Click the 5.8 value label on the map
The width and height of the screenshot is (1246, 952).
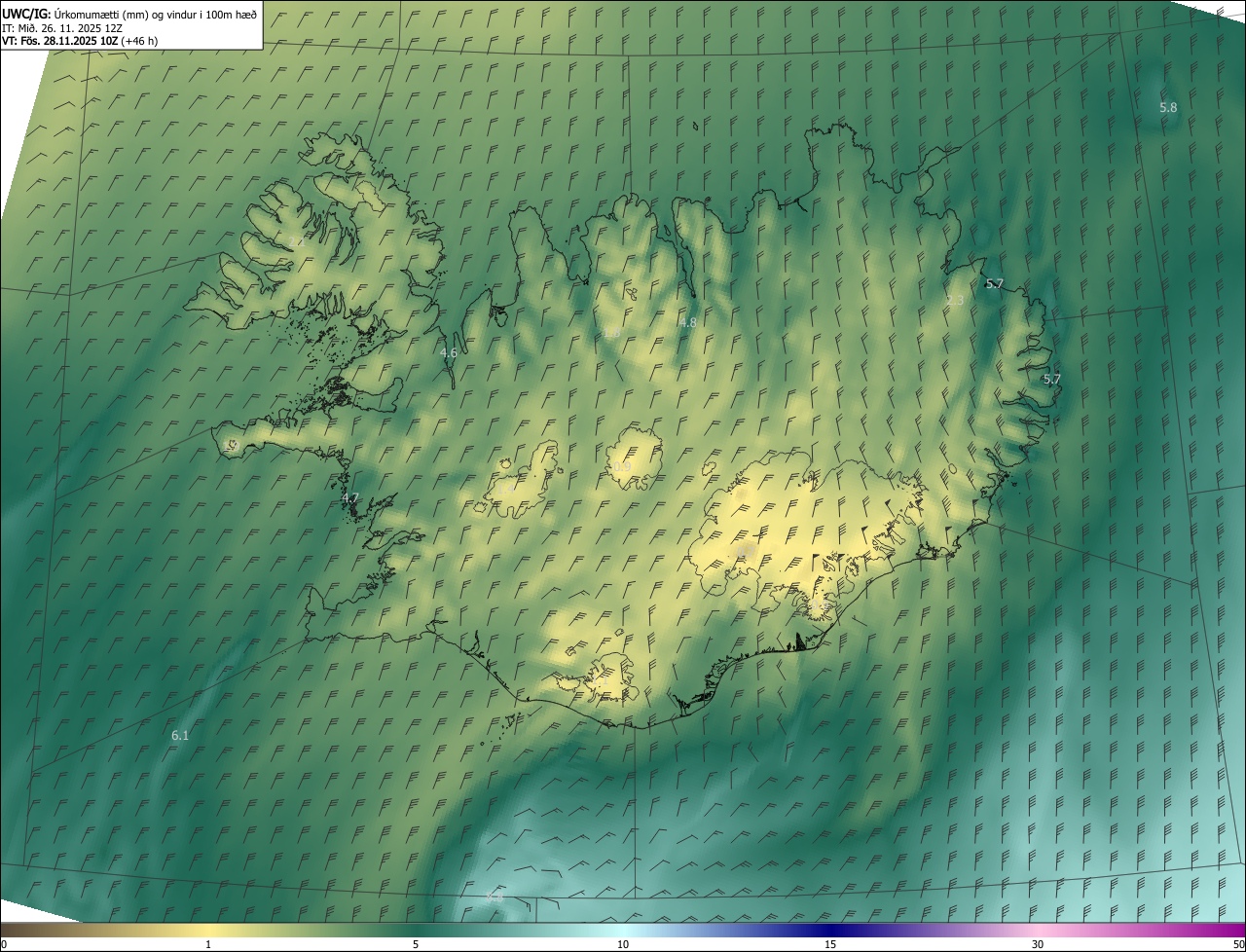[1168, 108]
